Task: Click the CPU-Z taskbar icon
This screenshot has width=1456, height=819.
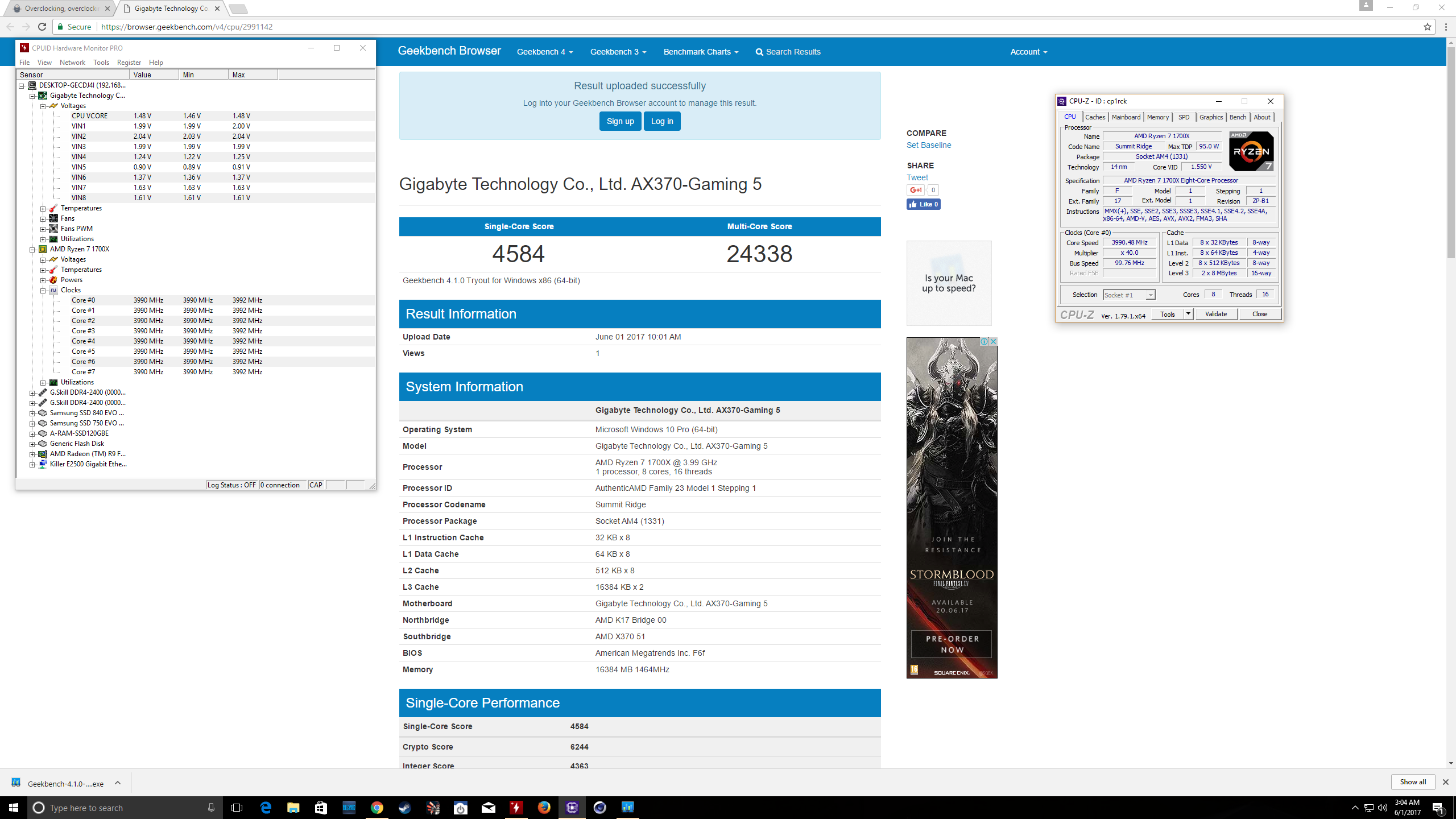Action: (x=572, y=808)
